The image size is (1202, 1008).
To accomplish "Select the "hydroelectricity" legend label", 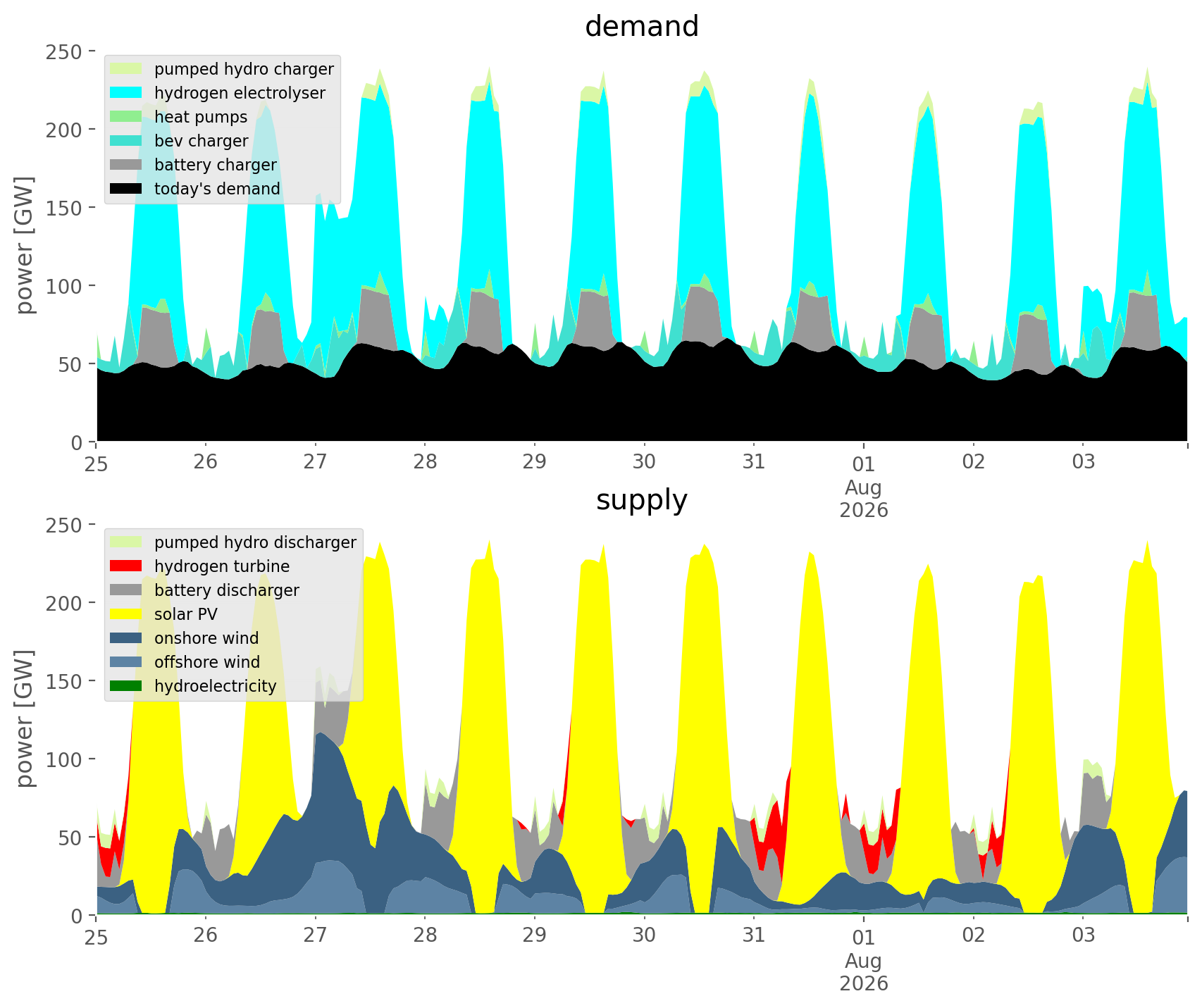I will [x=216, y=686].
